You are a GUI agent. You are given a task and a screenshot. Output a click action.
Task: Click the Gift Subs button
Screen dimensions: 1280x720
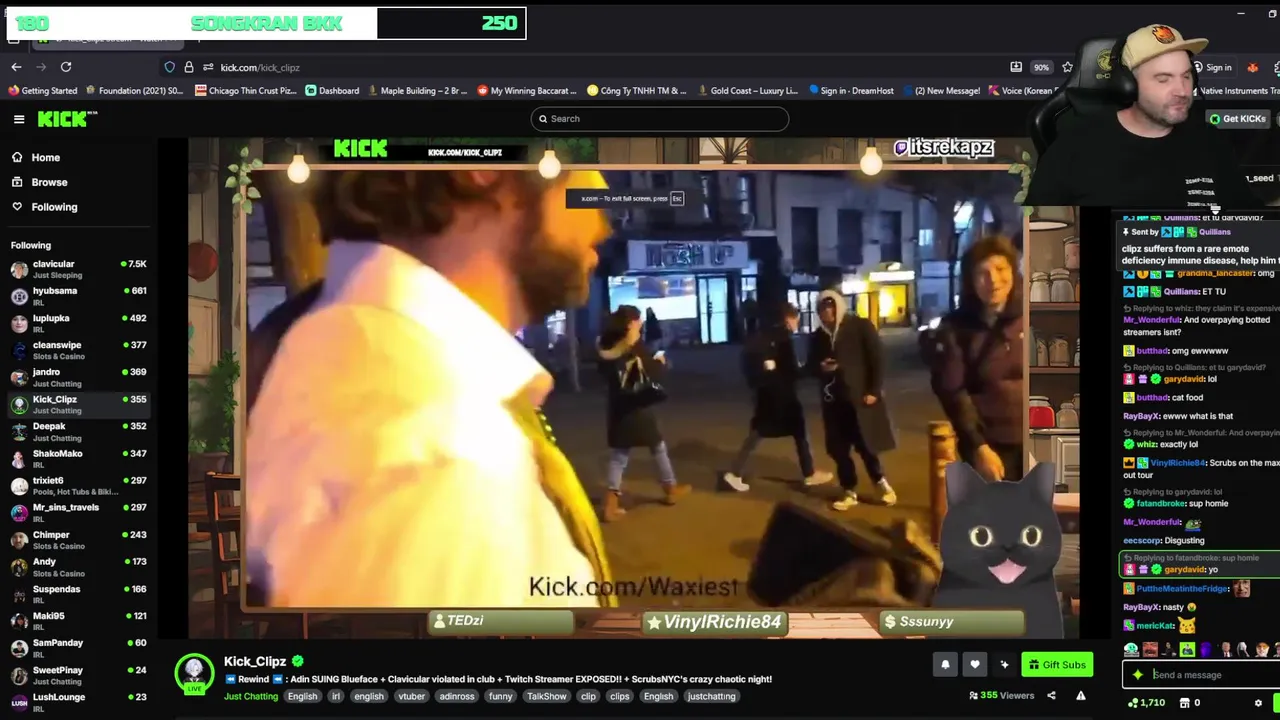1057,664
